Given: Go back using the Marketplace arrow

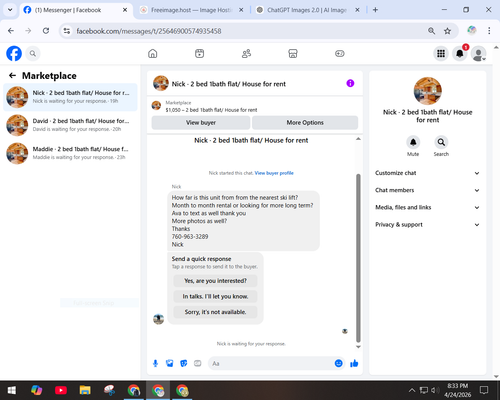Looking at the screenshot, I should 12,76.
